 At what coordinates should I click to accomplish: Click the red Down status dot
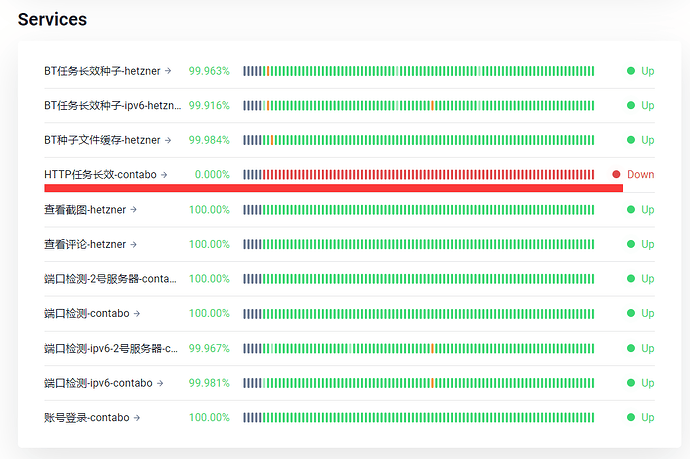tap(616, 174)
